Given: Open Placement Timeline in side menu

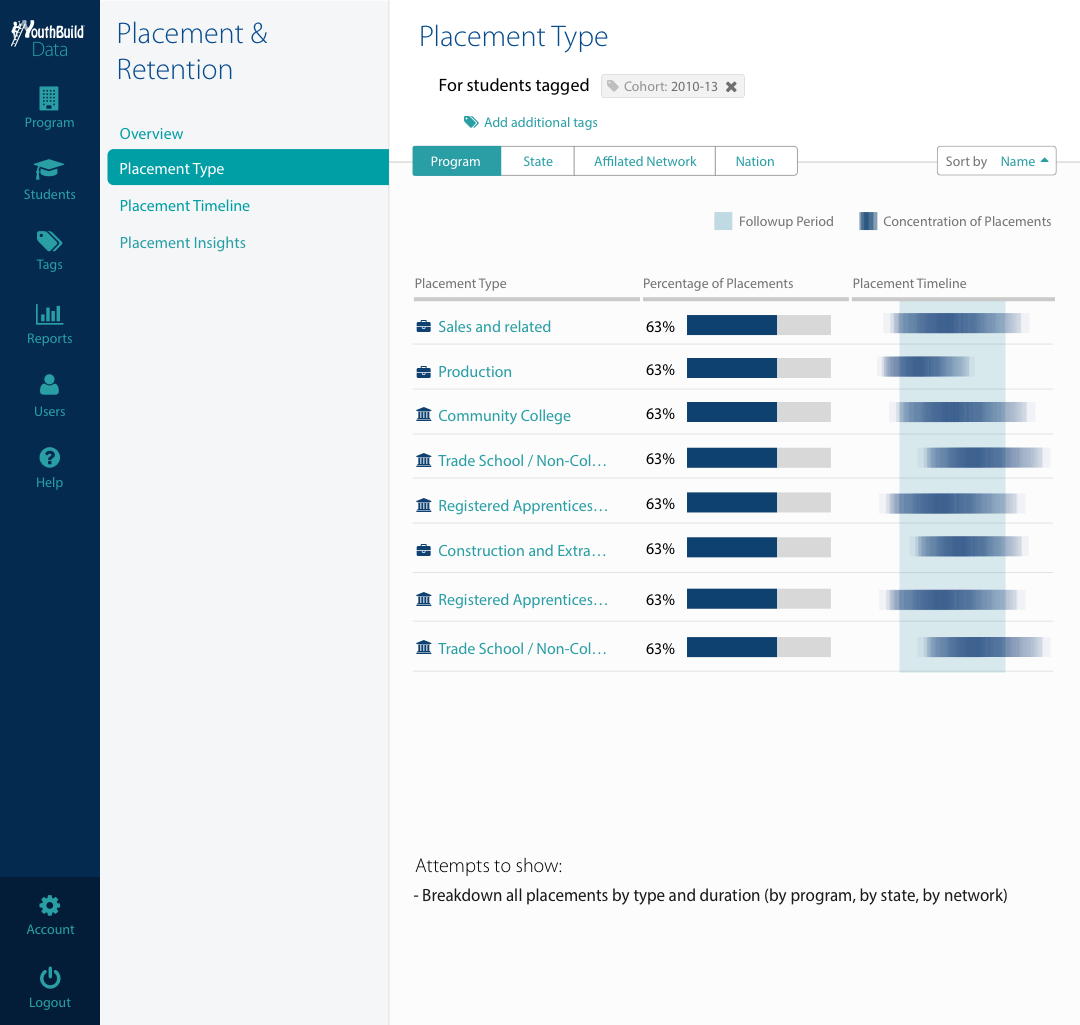Looking at the screenshot, I should (x=185, y=205).
